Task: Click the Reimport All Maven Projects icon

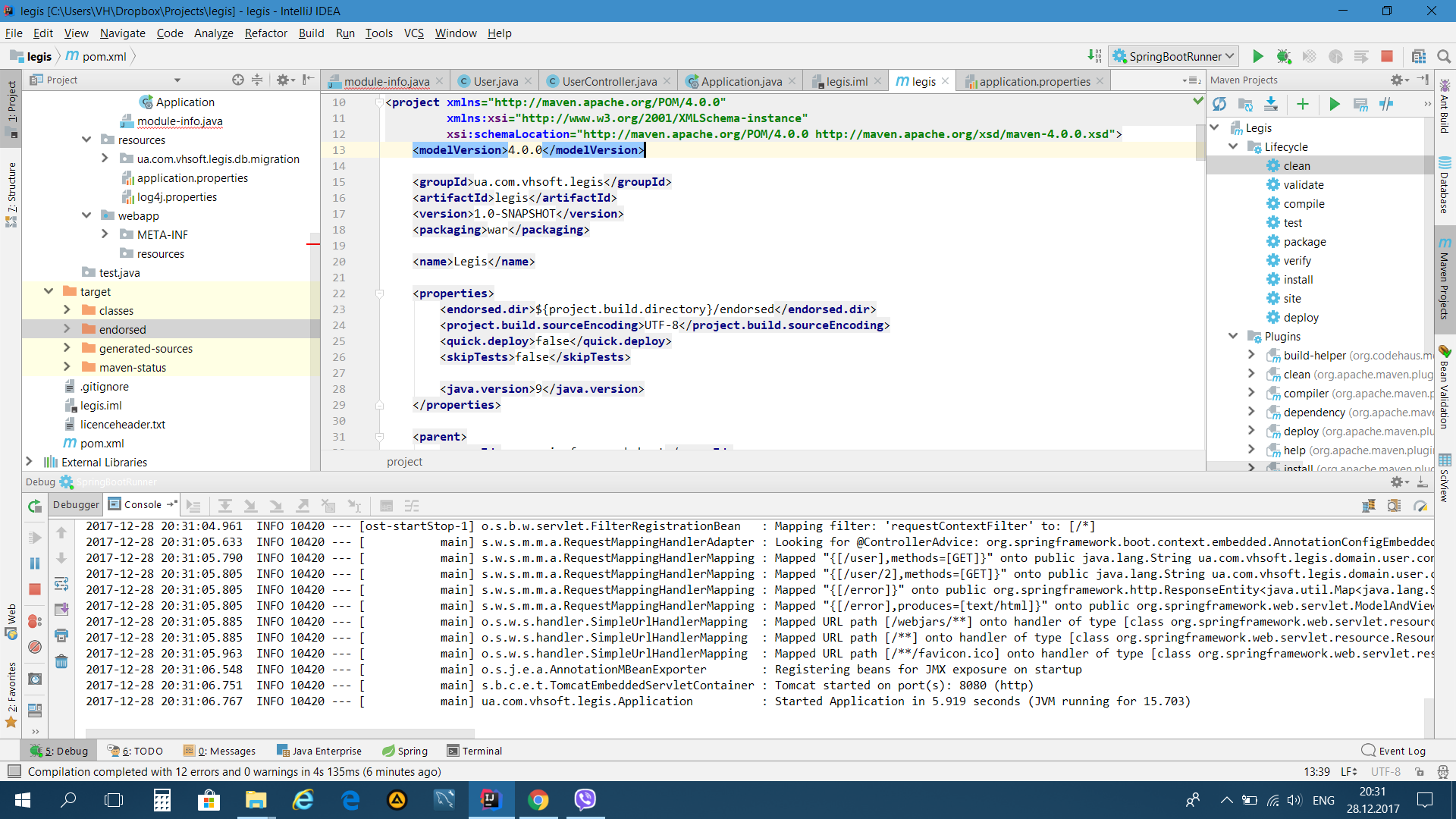Action: (1219, 105)
